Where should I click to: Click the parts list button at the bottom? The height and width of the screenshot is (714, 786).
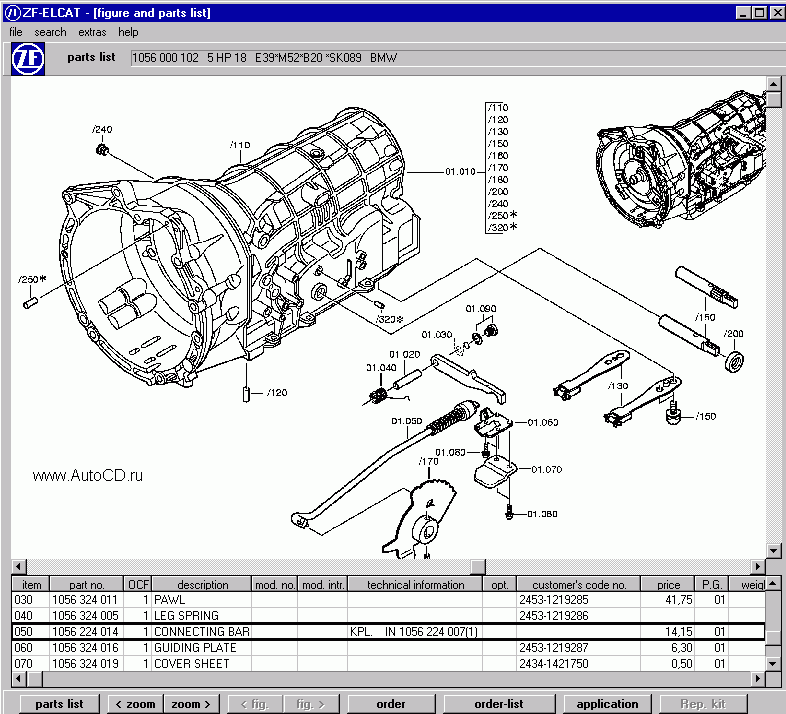pos(59,704)
